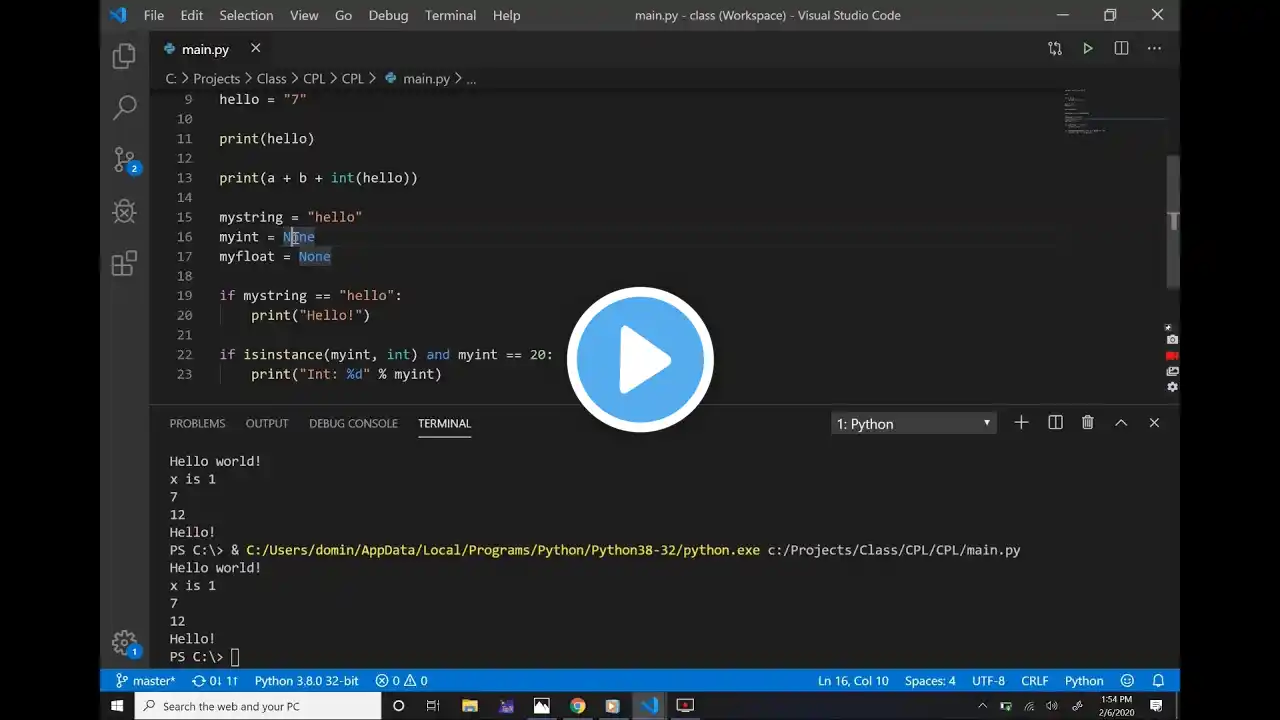This screenshot has width=1280, height=720.
Task: Open File Explorer from the taskbar
Action: pos(469,706)
